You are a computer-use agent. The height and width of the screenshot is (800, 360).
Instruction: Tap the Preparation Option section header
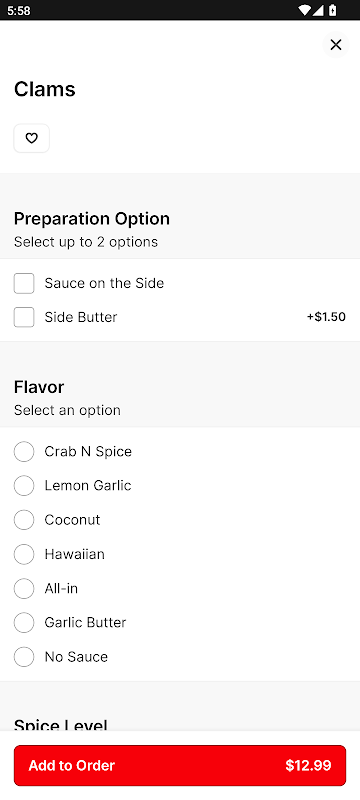tap(92, 218)
